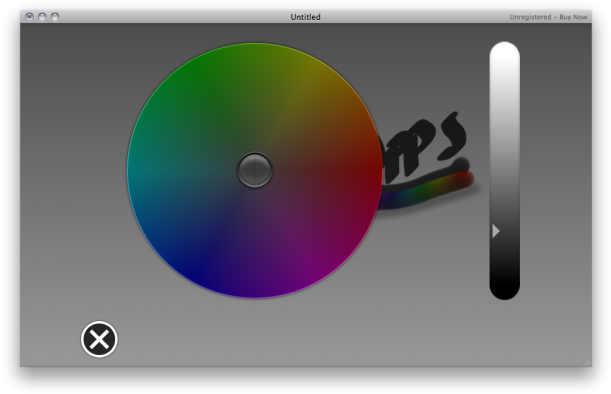Click the Untitled window title
The image size is (611, 394).
click(306, 17)
